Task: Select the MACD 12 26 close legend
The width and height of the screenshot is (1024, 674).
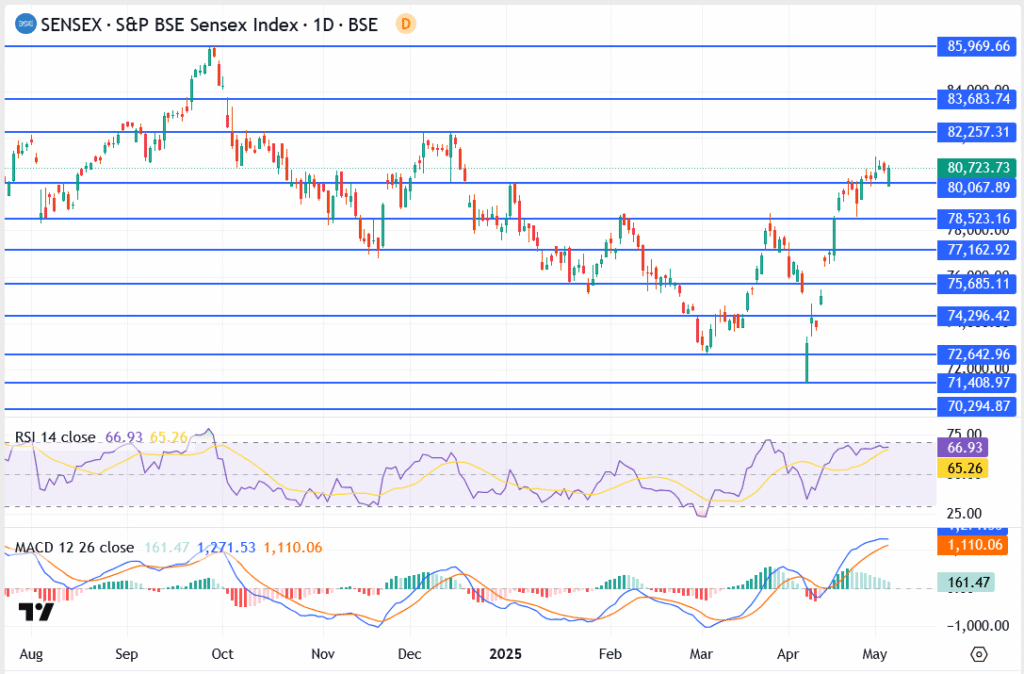Action: 75,547
